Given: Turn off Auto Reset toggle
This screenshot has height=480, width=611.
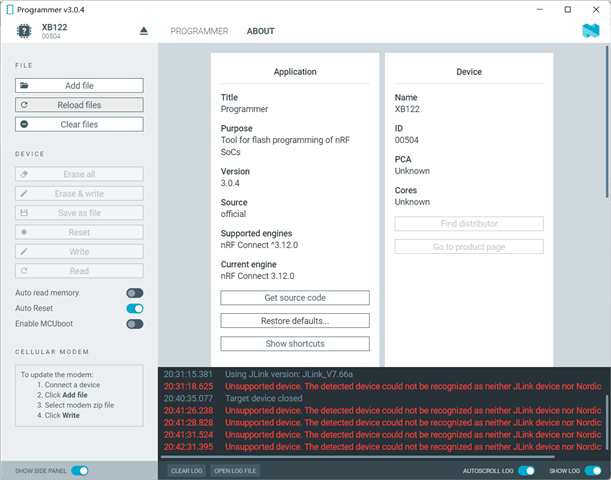Looking at the screenshot, I should (x=135, y=309).
